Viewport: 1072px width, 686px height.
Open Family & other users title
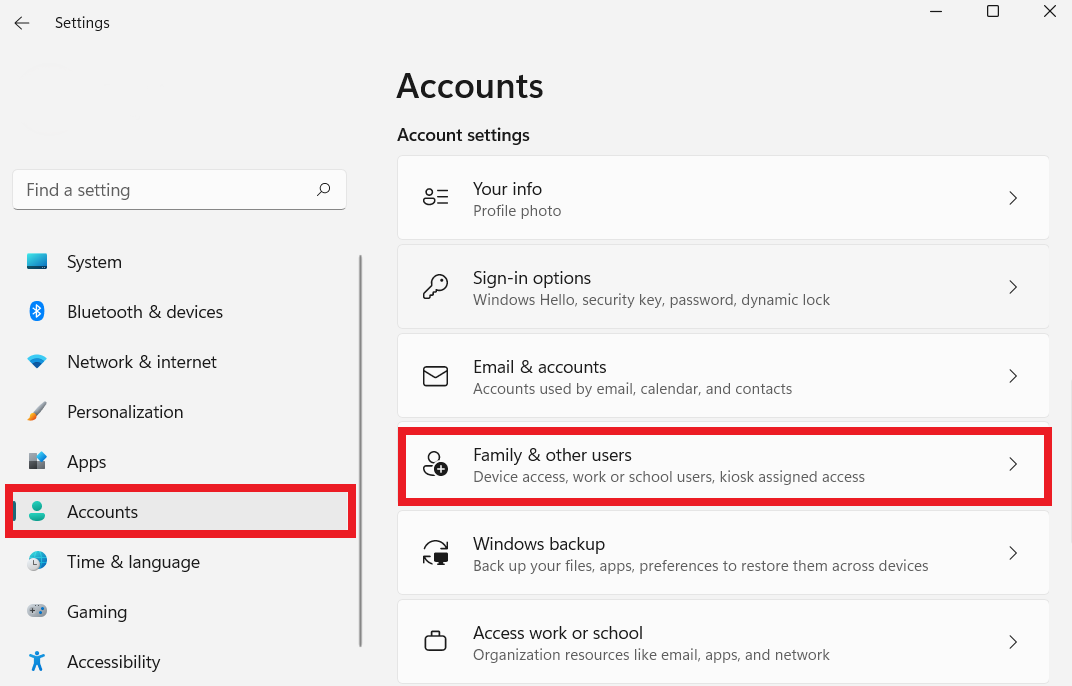tap(552, 455)
